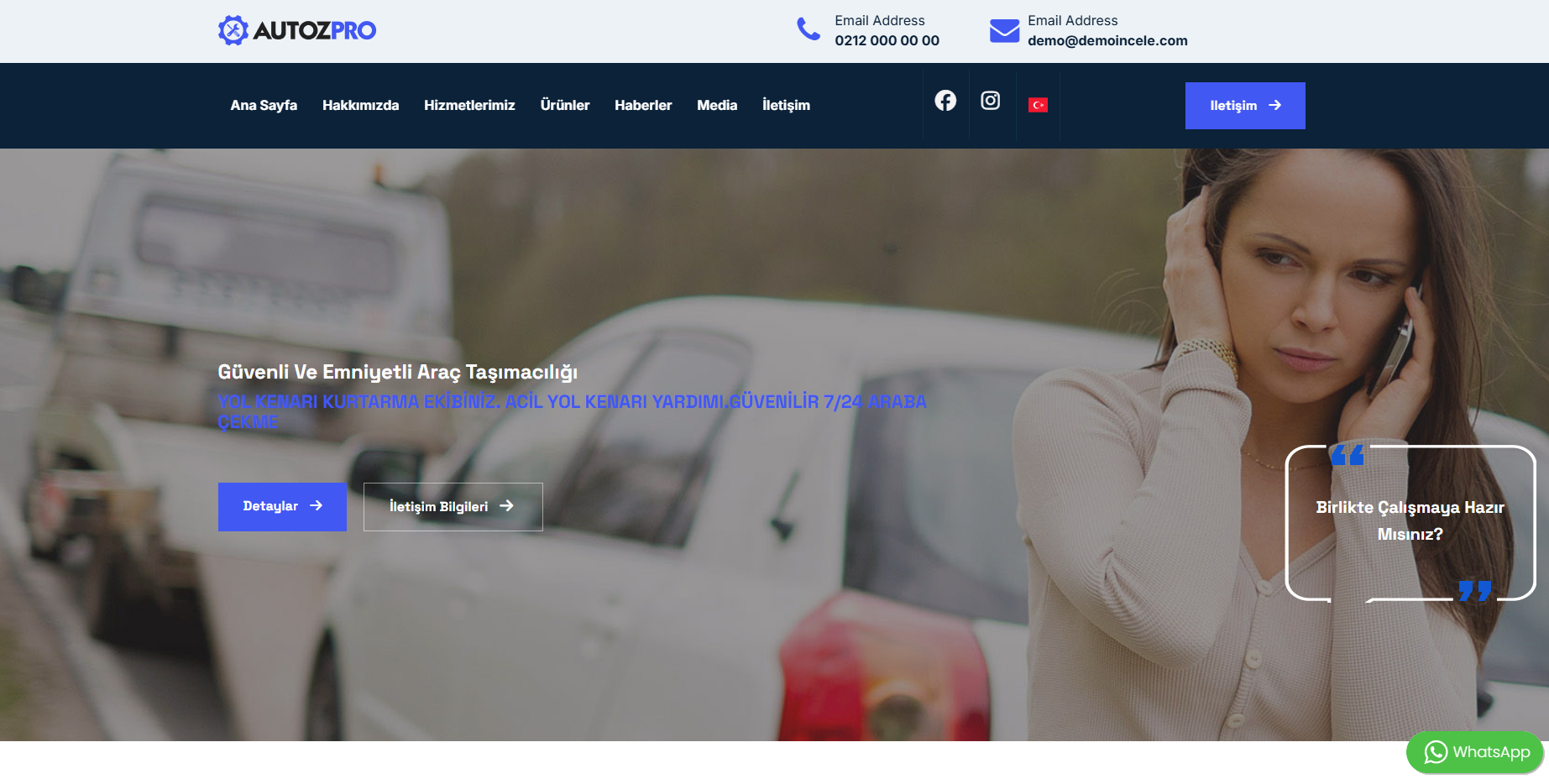
Task: Click the phone receiver icon in header
Action: click(x=808, y=29)
